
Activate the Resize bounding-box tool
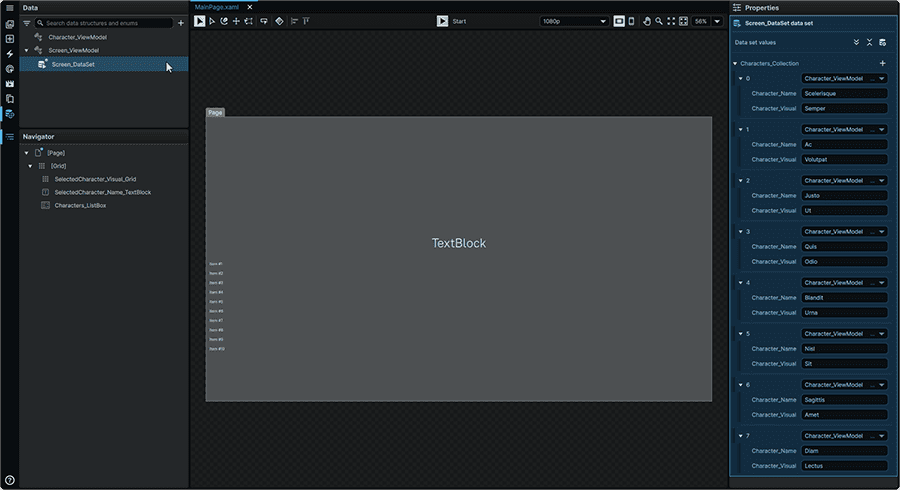point(249,21)
